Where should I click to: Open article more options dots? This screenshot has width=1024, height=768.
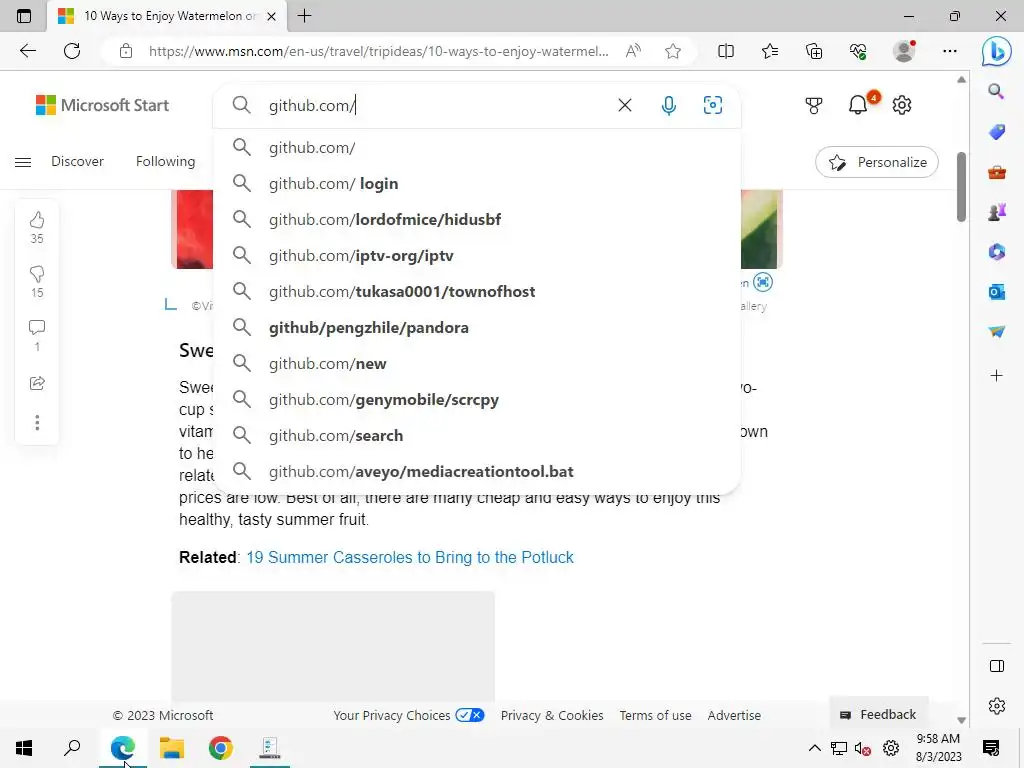click(37, 423)
